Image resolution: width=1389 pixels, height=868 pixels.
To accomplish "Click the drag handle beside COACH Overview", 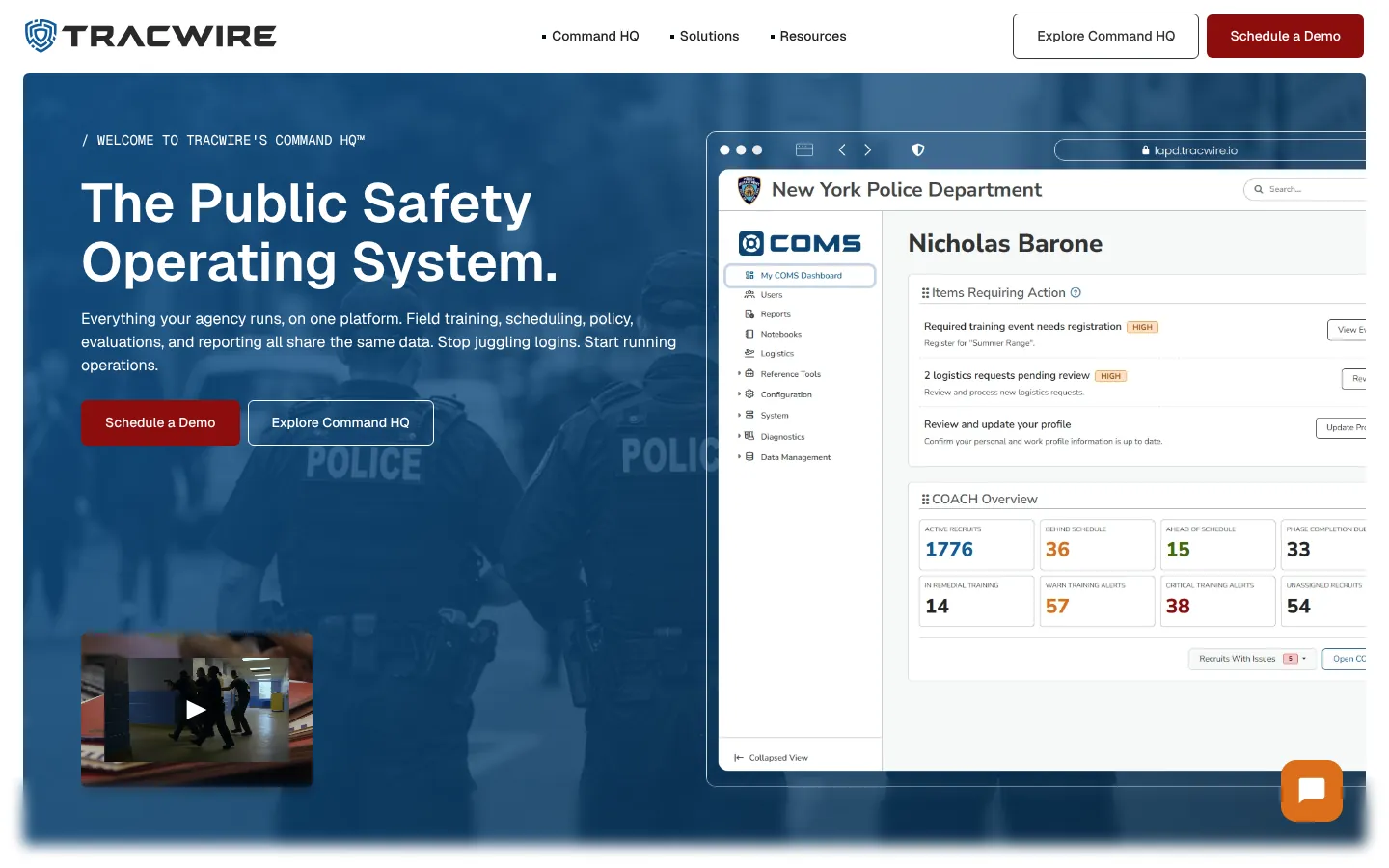I will [925, 500].
